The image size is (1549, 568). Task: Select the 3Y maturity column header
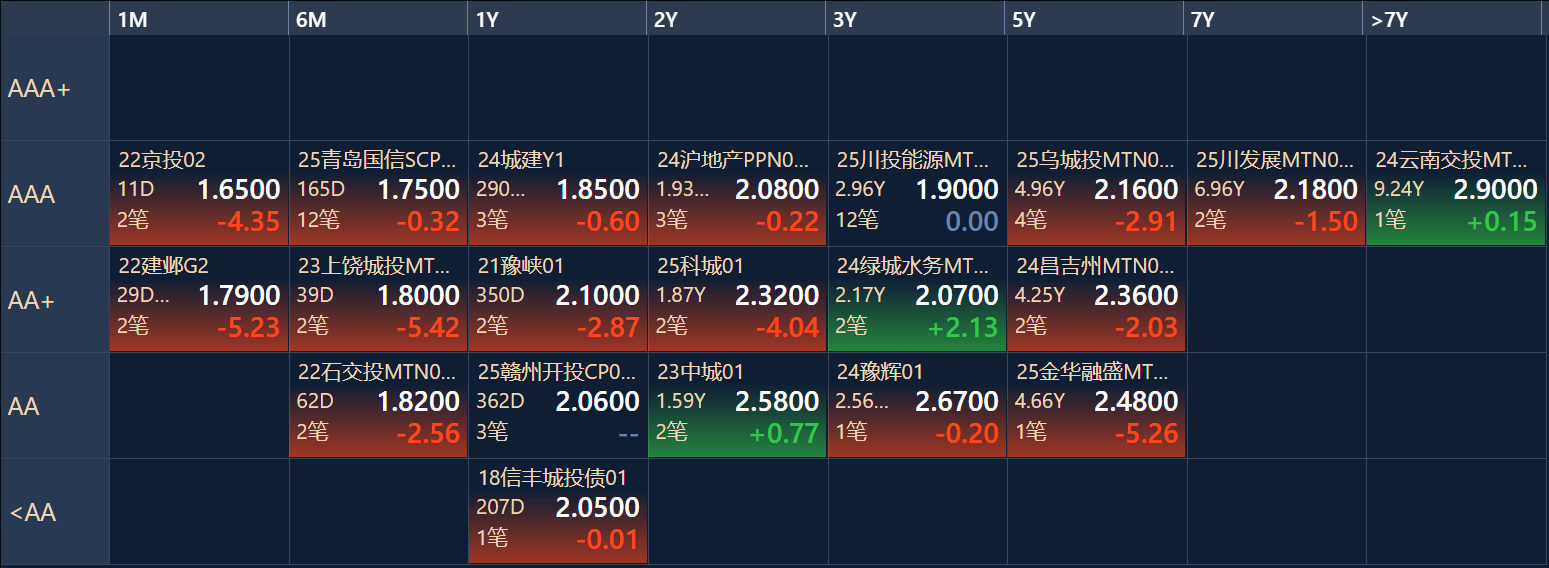(917, 19)
